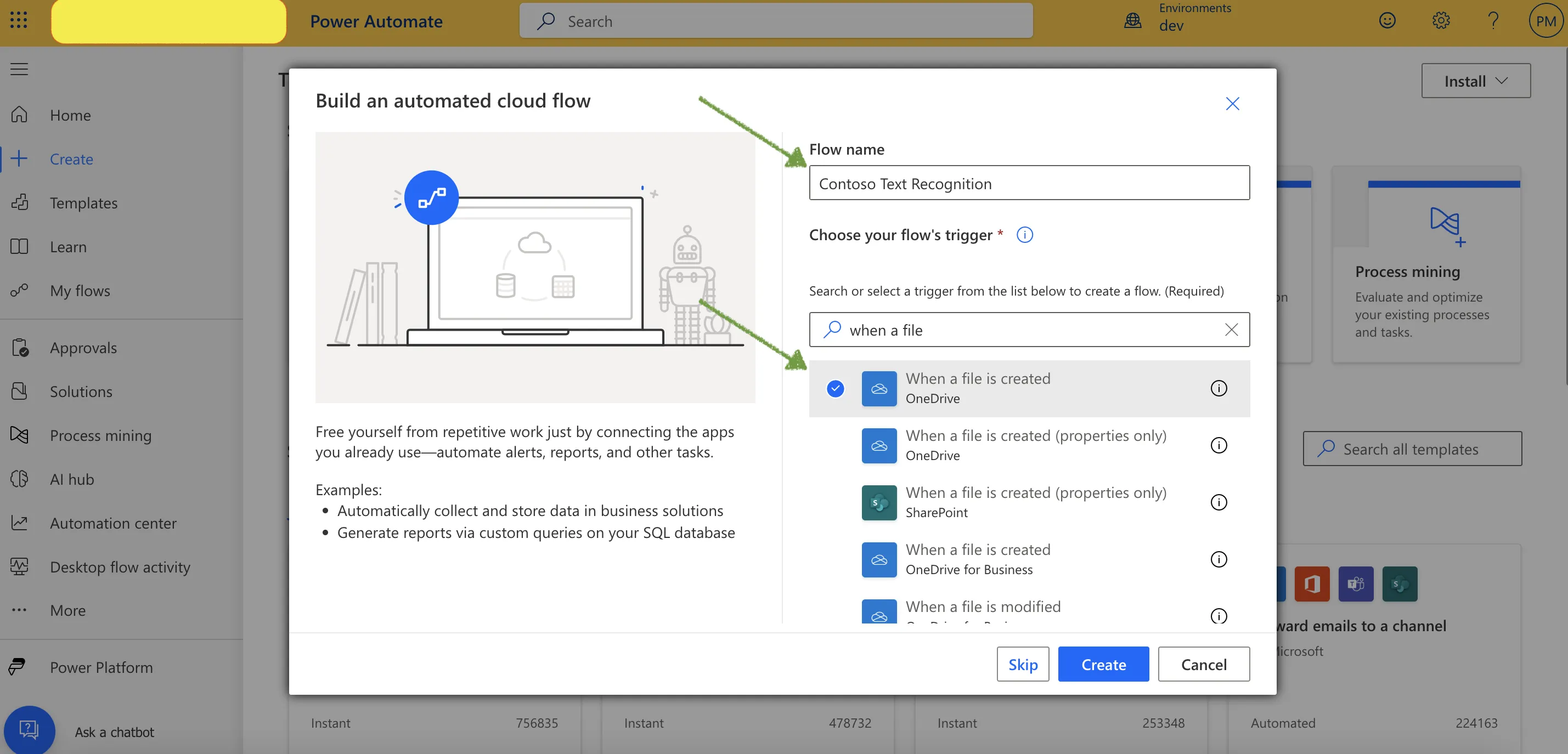Image resolution: width=1568 pixels, height=754 pixels.
Task: Click the Power Automate title link
Action: click(376, 21)
